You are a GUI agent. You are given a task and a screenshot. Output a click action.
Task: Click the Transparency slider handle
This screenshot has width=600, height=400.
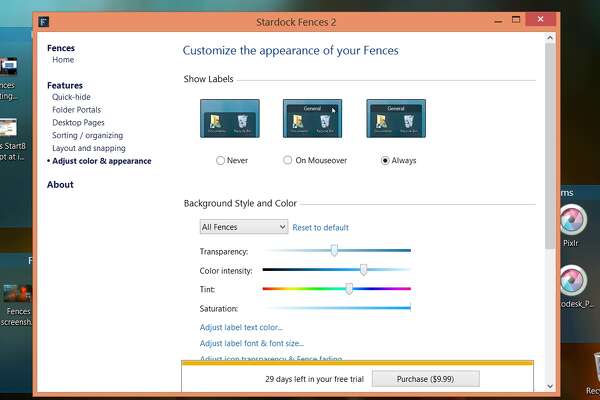click(334, 250)
